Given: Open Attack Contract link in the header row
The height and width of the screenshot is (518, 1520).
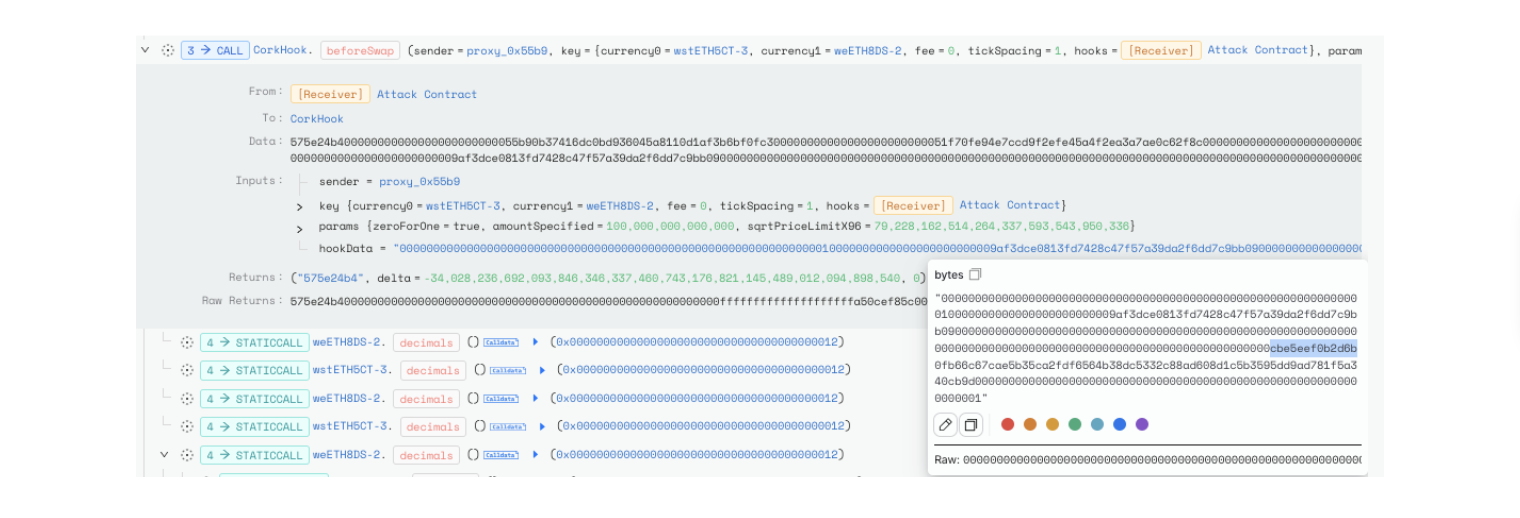Looking at the screenshot, I should pyautogui.click(x=1258, y=50).
